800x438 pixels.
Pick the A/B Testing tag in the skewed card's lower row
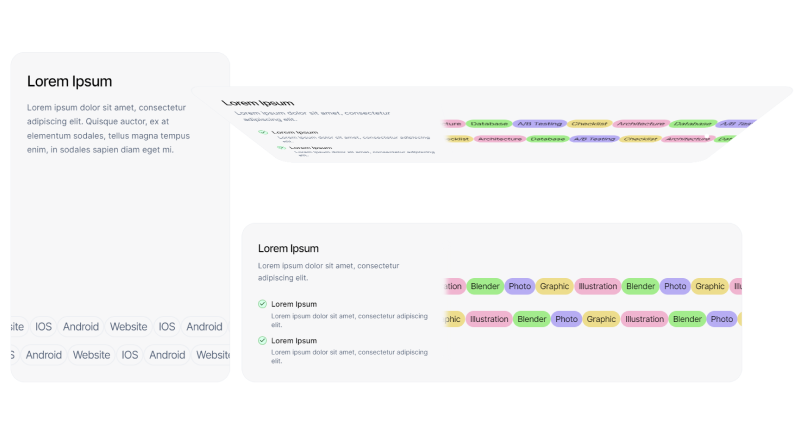pyautogui.click(x=593, y=139)
